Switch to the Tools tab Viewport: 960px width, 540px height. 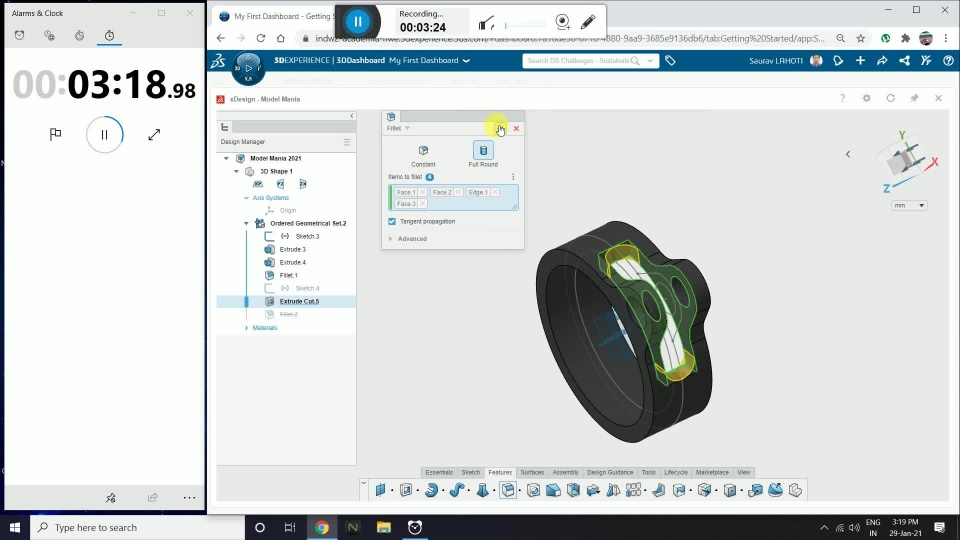click(648, 473)
